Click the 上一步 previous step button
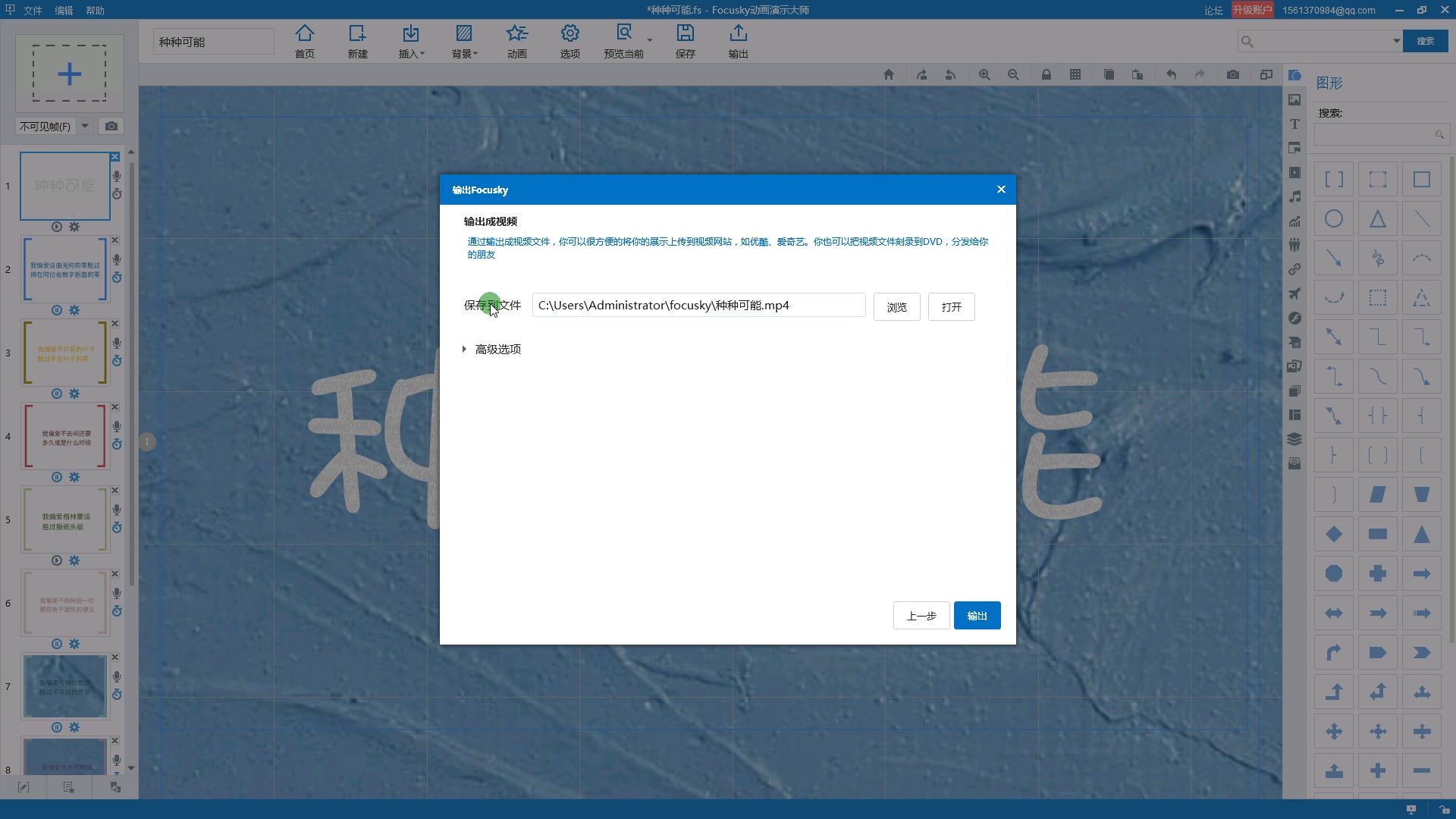 point(921,616)
